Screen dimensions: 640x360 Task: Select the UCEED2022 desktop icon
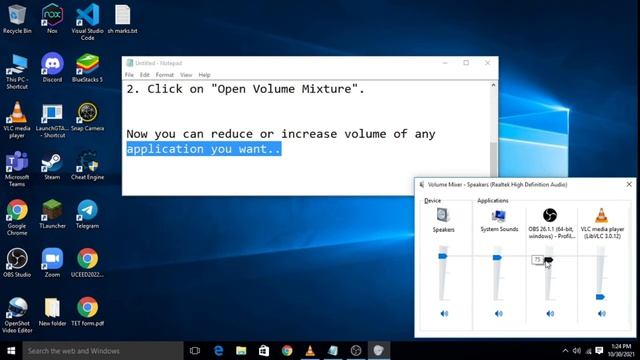click(87, 263)
